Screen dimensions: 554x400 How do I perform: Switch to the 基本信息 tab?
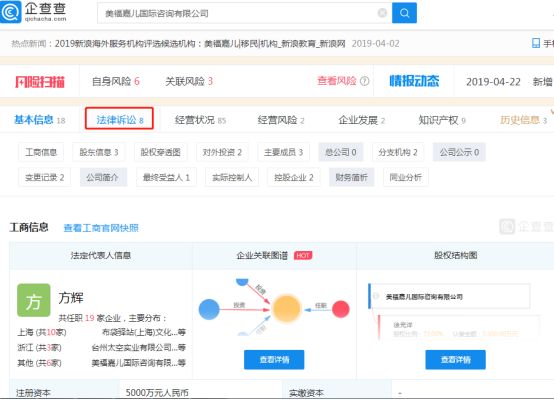click(x=40, y=120)
